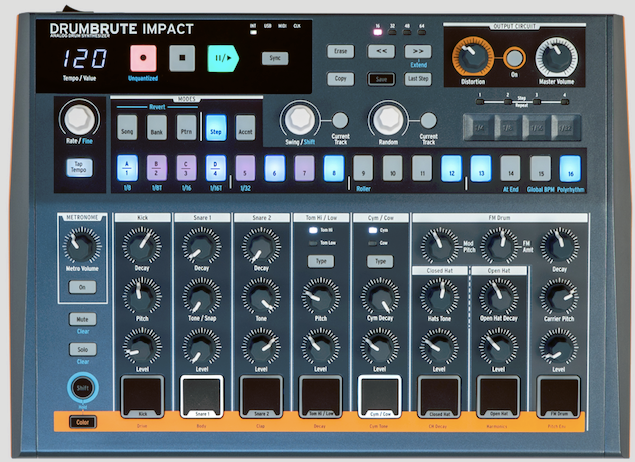This screenshot has width=635, height=462.
Task: Touch Step Repeat strip position 1
Action: click(x=480, y=101)
